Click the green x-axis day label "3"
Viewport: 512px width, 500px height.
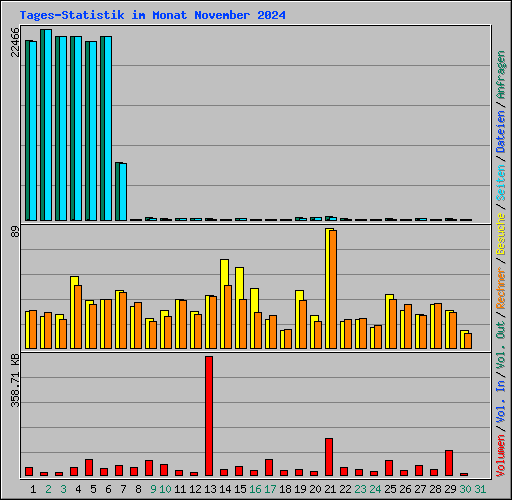tap(63, 489)
